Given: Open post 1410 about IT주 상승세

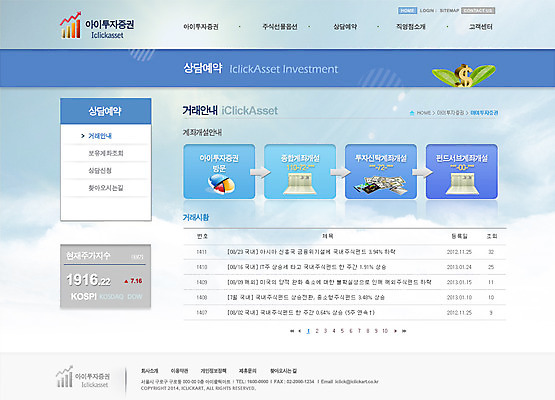Looking at the screenshot, I should click(307, 267).
